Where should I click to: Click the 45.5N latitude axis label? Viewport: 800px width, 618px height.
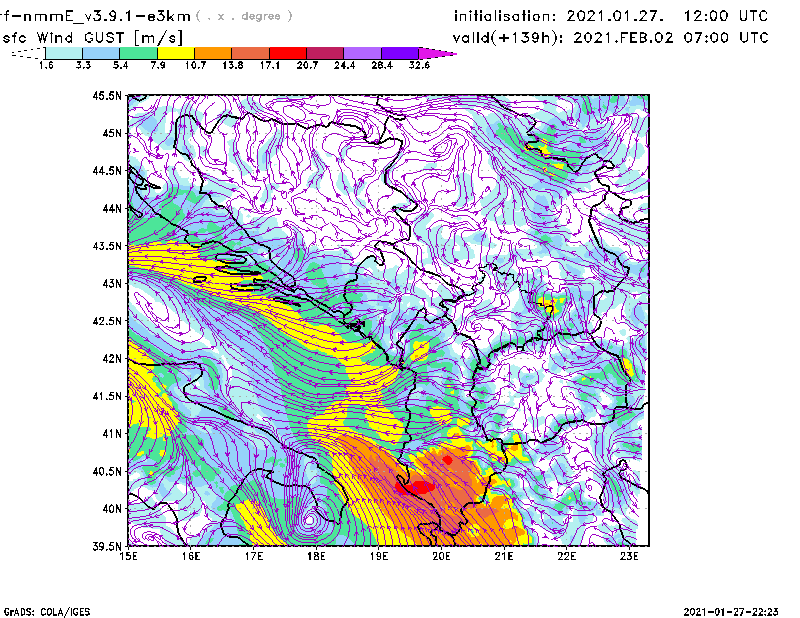pos(107,96)
